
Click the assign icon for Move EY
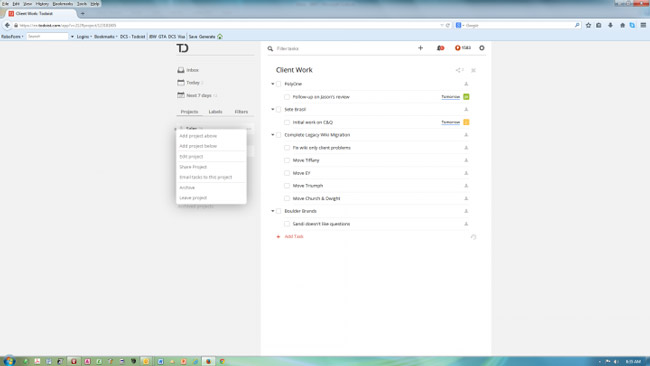point(466,173)
